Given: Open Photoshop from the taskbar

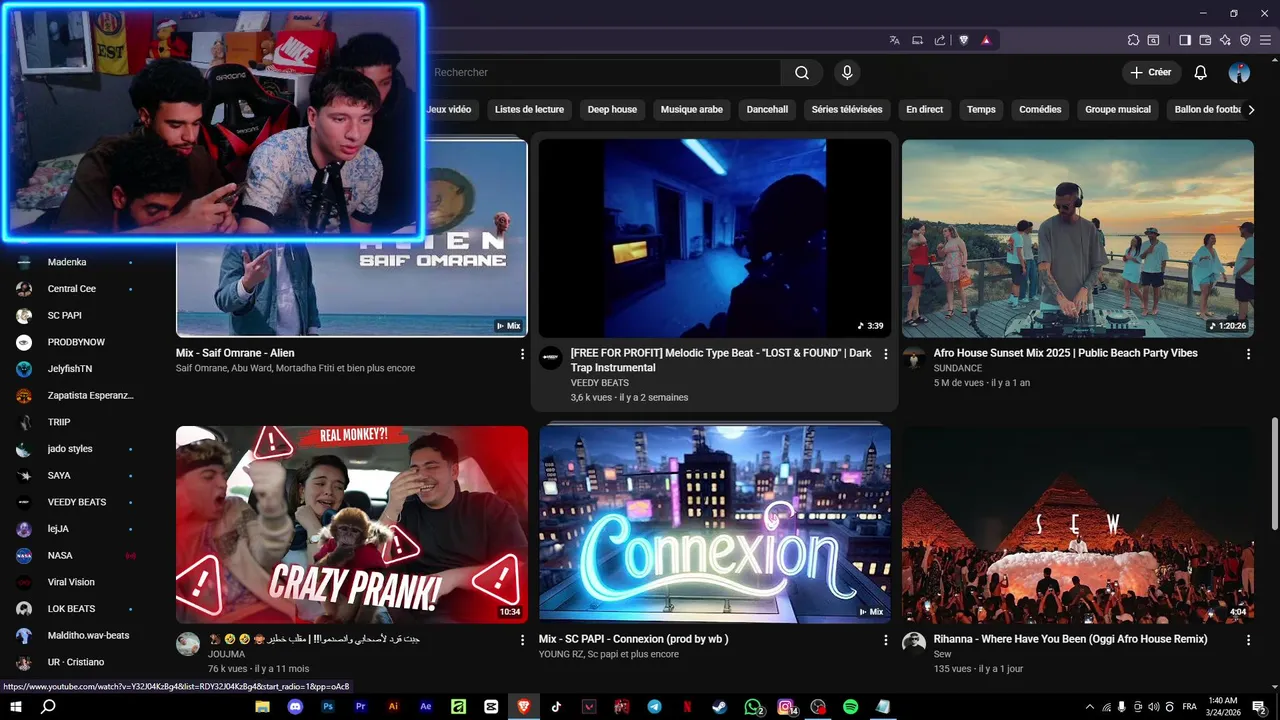Looking at the screenshot, I should [x=328, y=706].
